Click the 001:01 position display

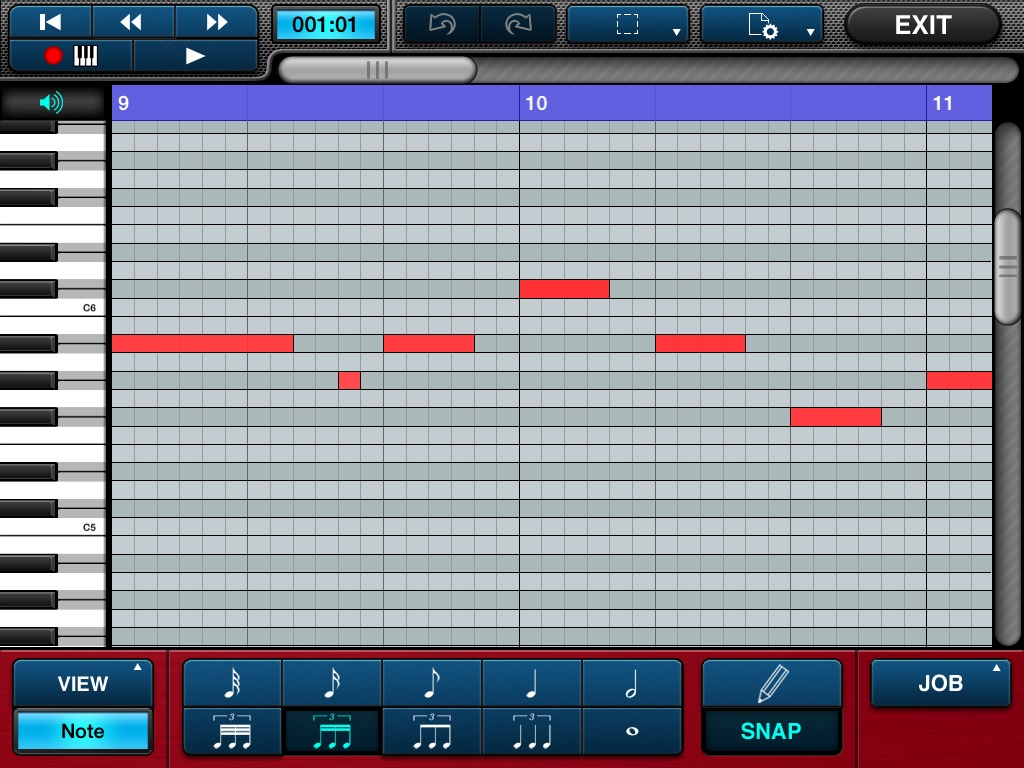tap(325, 25)
